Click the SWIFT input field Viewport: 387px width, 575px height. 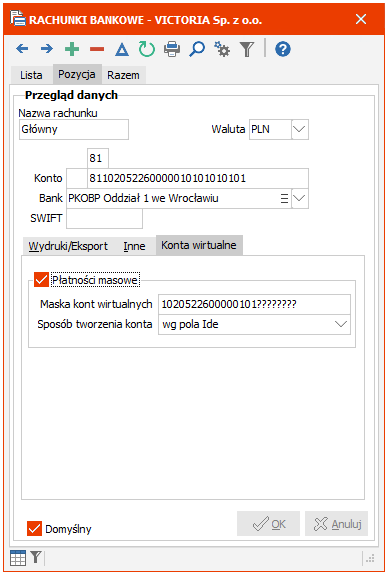click(105, 219)
